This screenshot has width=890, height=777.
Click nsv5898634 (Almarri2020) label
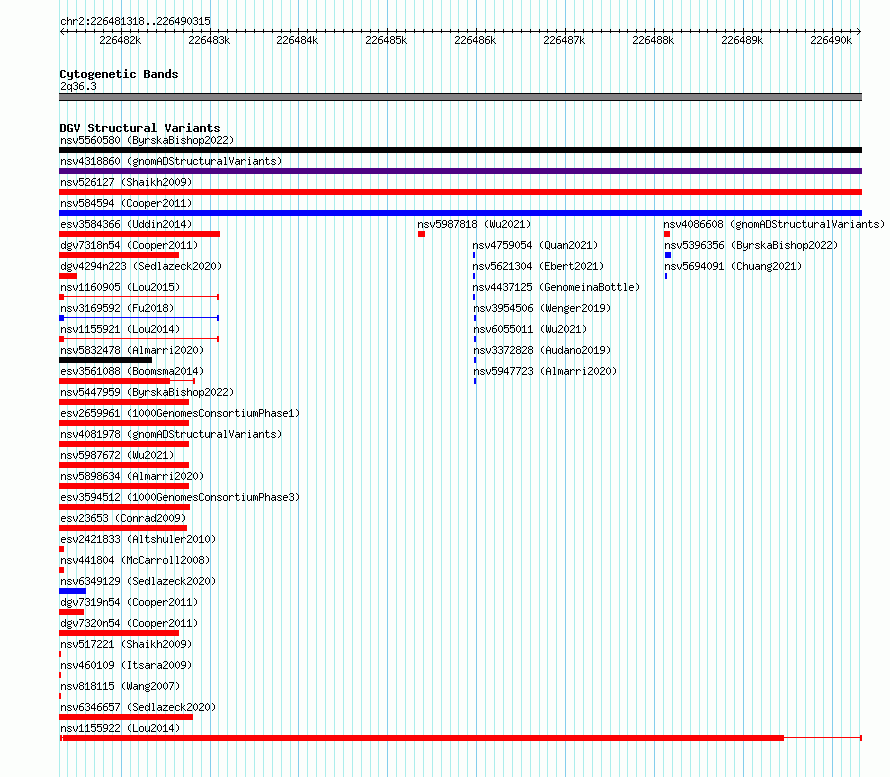132,476
